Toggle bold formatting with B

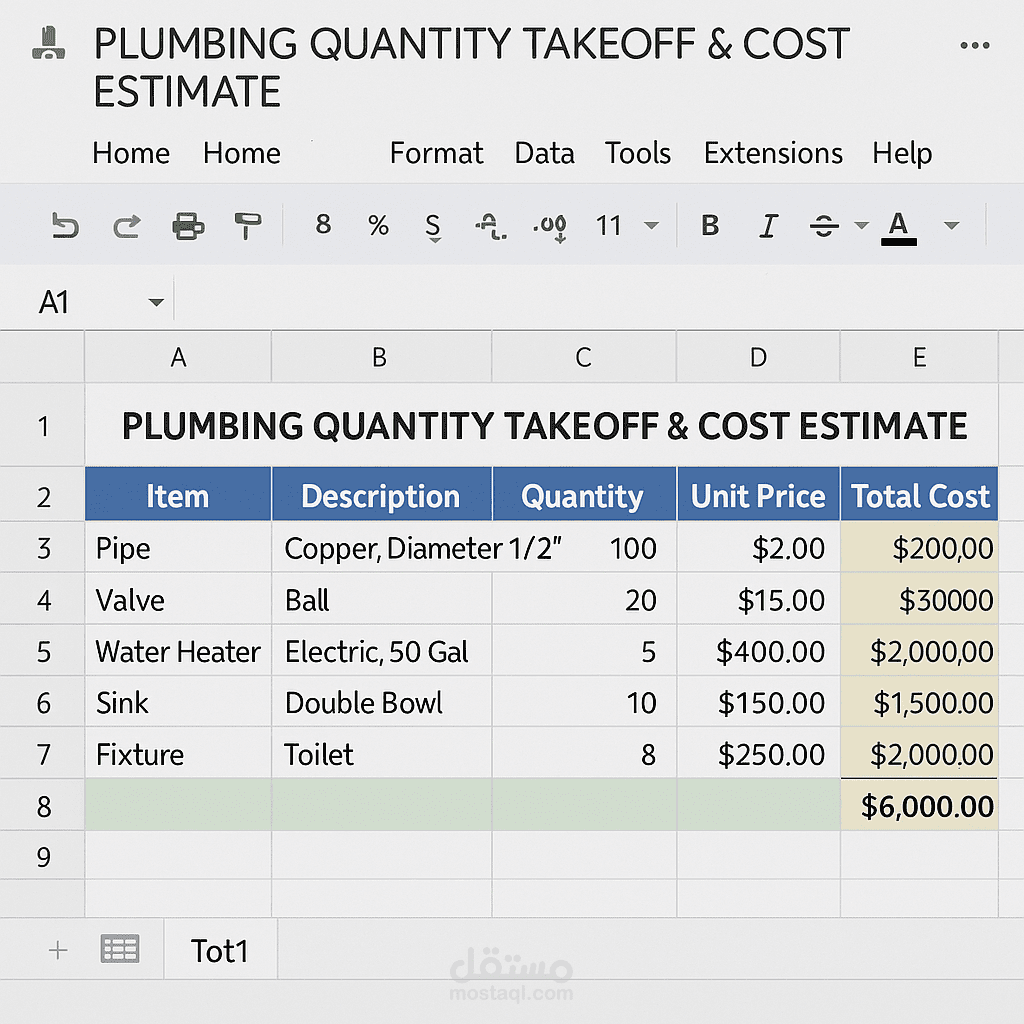pyautogui.click(x=710, y=225)
